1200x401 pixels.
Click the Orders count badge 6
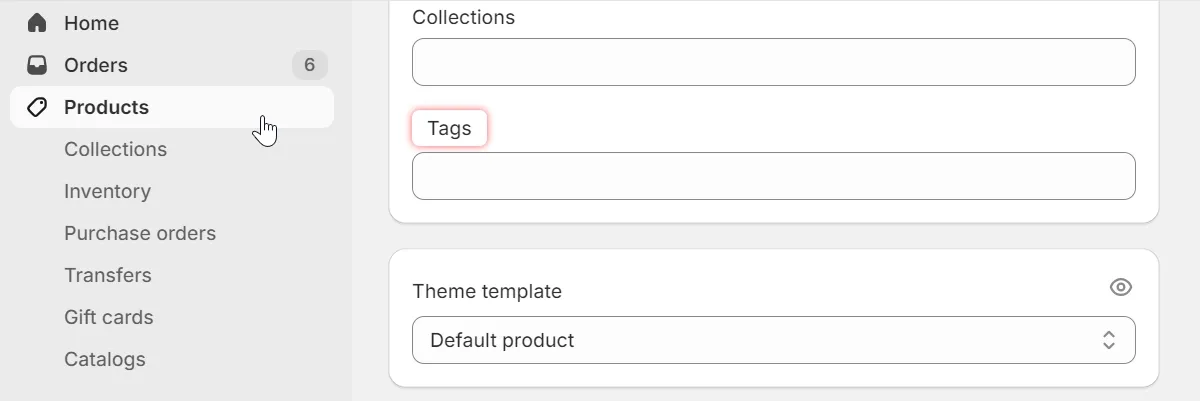pyautogui.click(x=309, y=65)
